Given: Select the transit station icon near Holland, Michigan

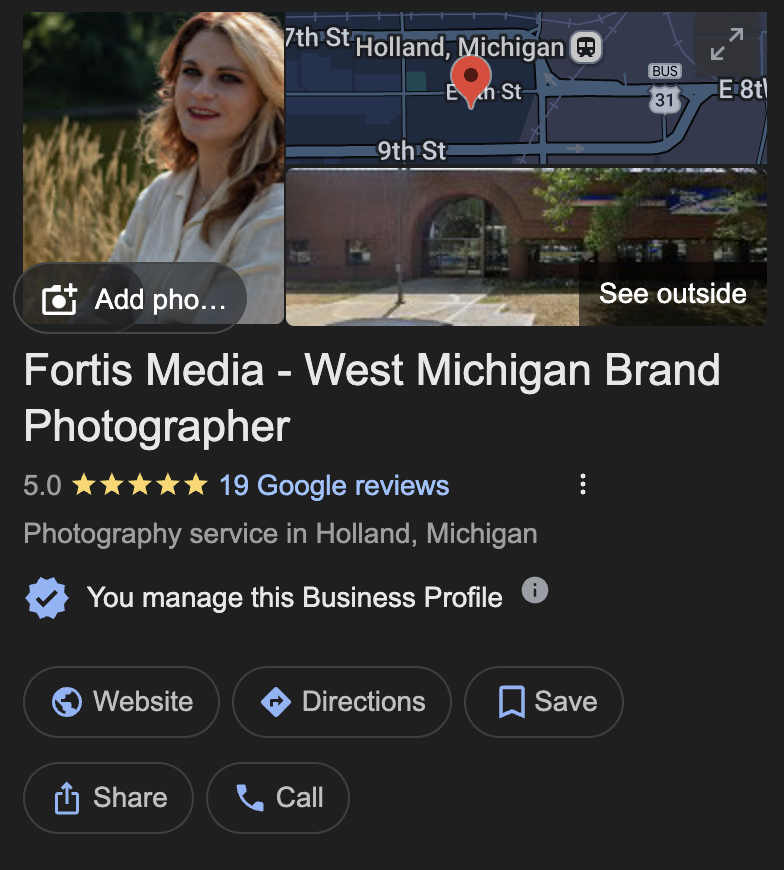Looking at the screenshot, I should tap(586, 47).
